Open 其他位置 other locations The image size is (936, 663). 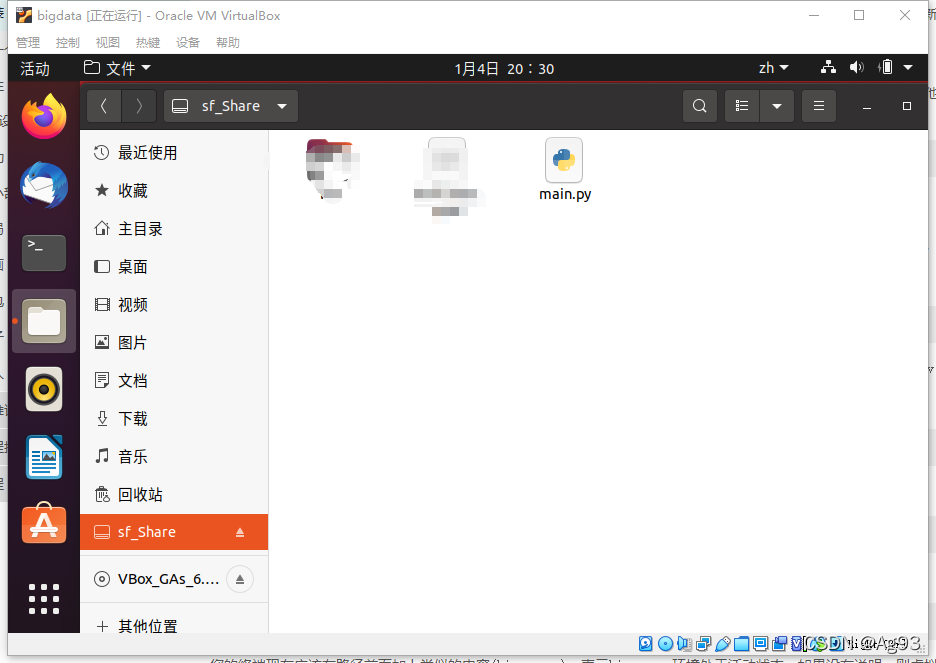(174, 626)
